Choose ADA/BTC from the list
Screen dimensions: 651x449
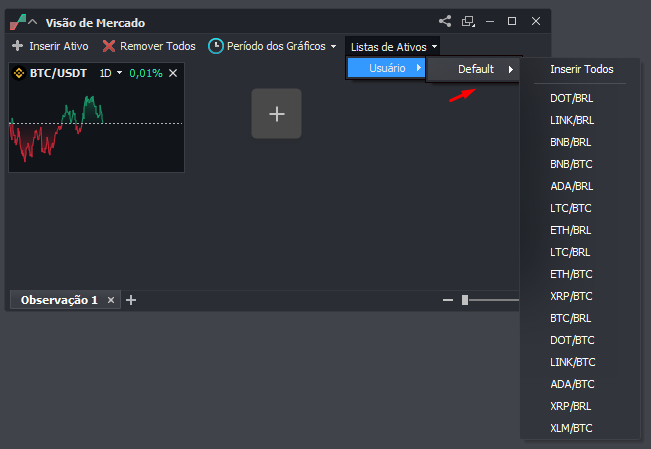point(572,385)
